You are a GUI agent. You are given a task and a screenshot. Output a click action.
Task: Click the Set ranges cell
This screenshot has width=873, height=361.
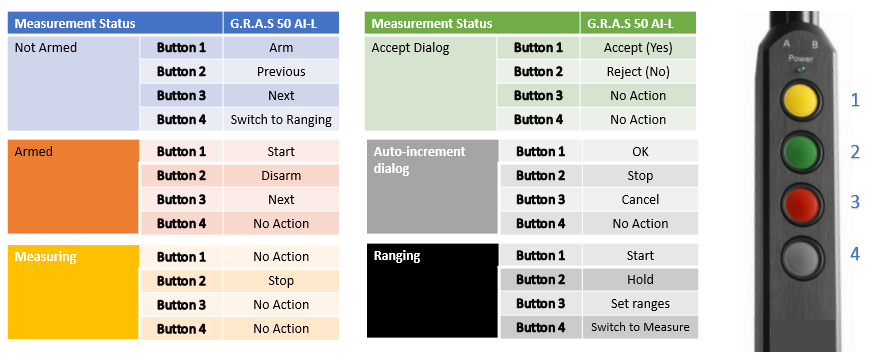[640, 304]
